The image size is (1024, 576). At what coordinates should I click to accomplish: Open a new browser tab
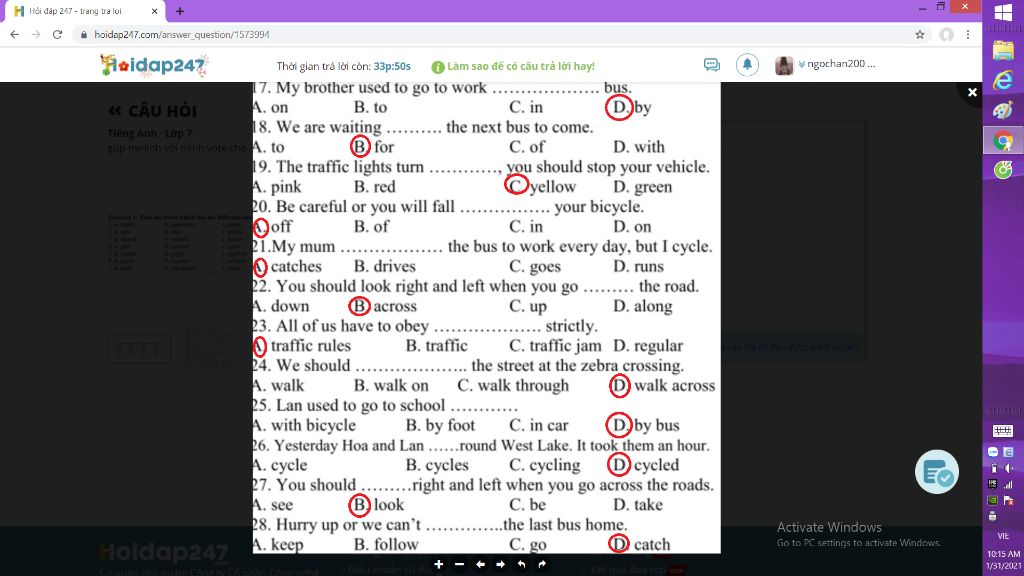(180, 11)
